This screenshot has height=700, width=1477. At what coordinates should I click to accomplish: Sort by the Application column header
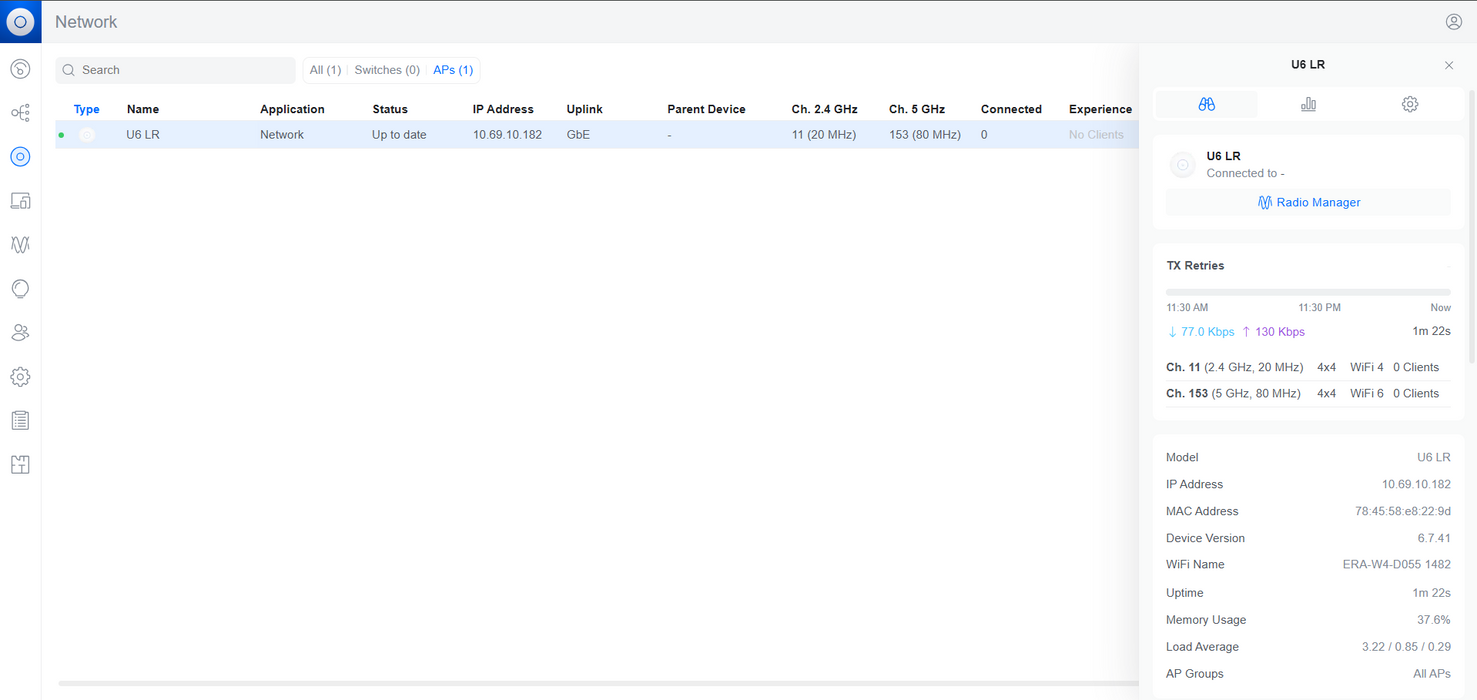click(x=292, y=109)
